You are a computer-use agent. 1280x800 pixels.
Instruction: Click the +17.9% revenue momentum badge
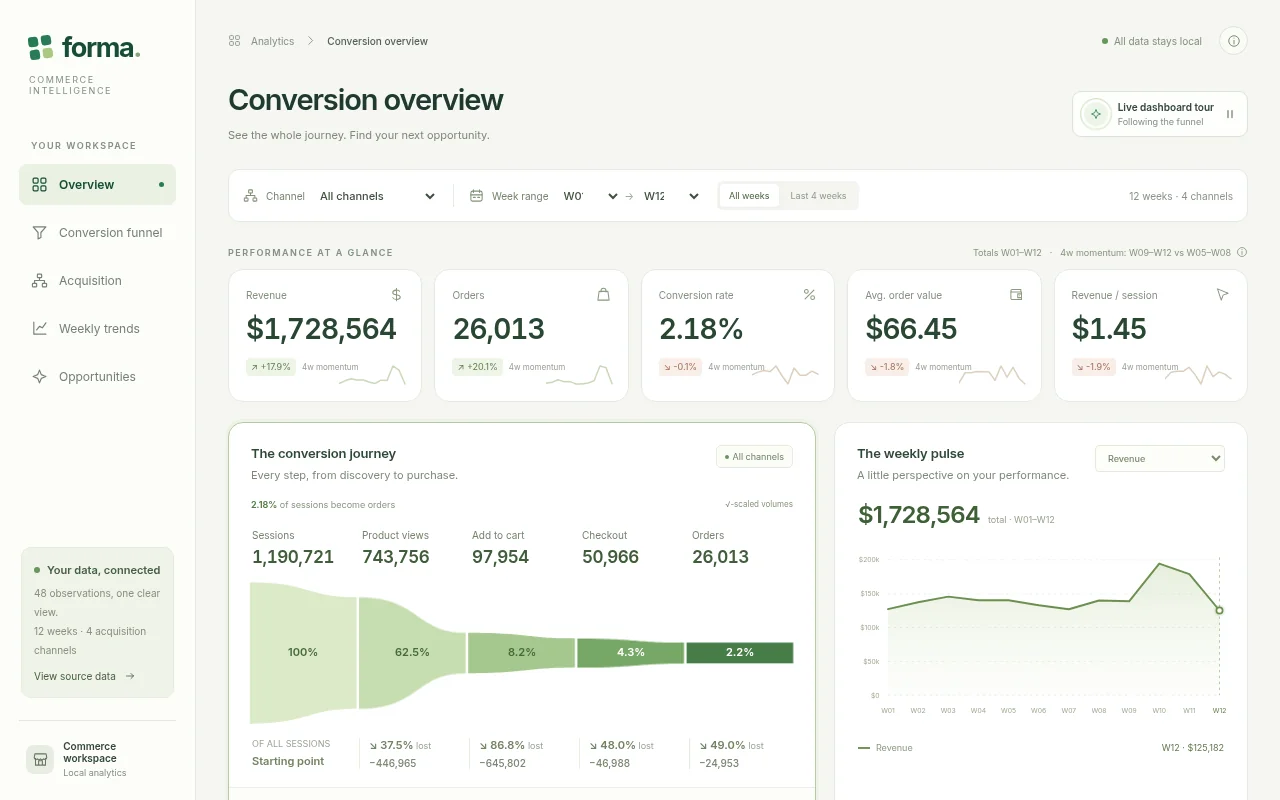tap(271, 367)
